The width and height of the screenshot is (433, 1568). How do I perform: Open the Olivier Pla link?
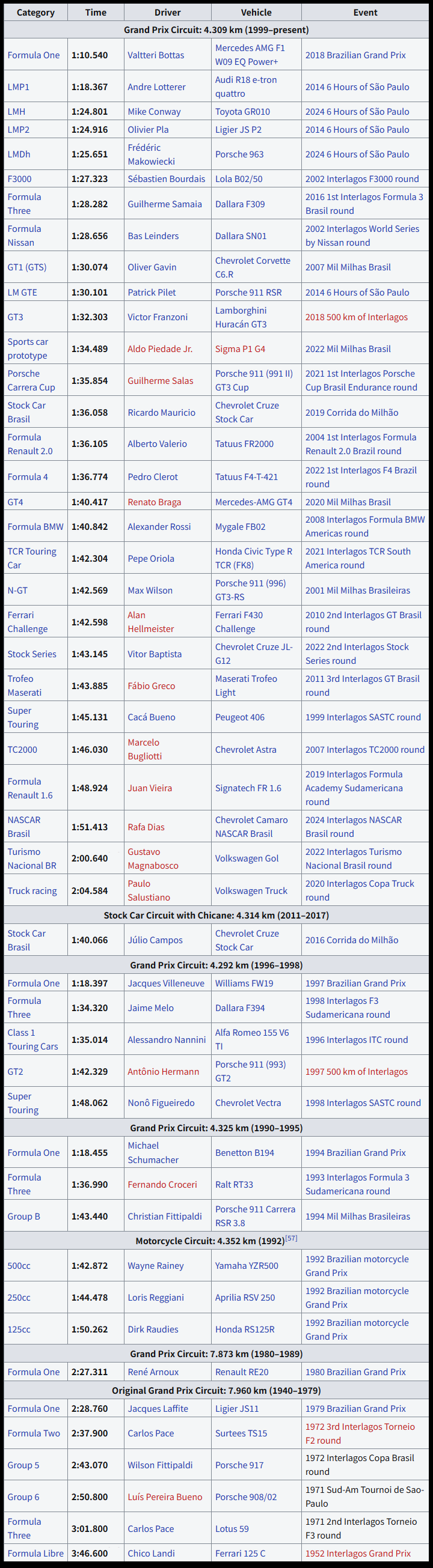(148, 130)
